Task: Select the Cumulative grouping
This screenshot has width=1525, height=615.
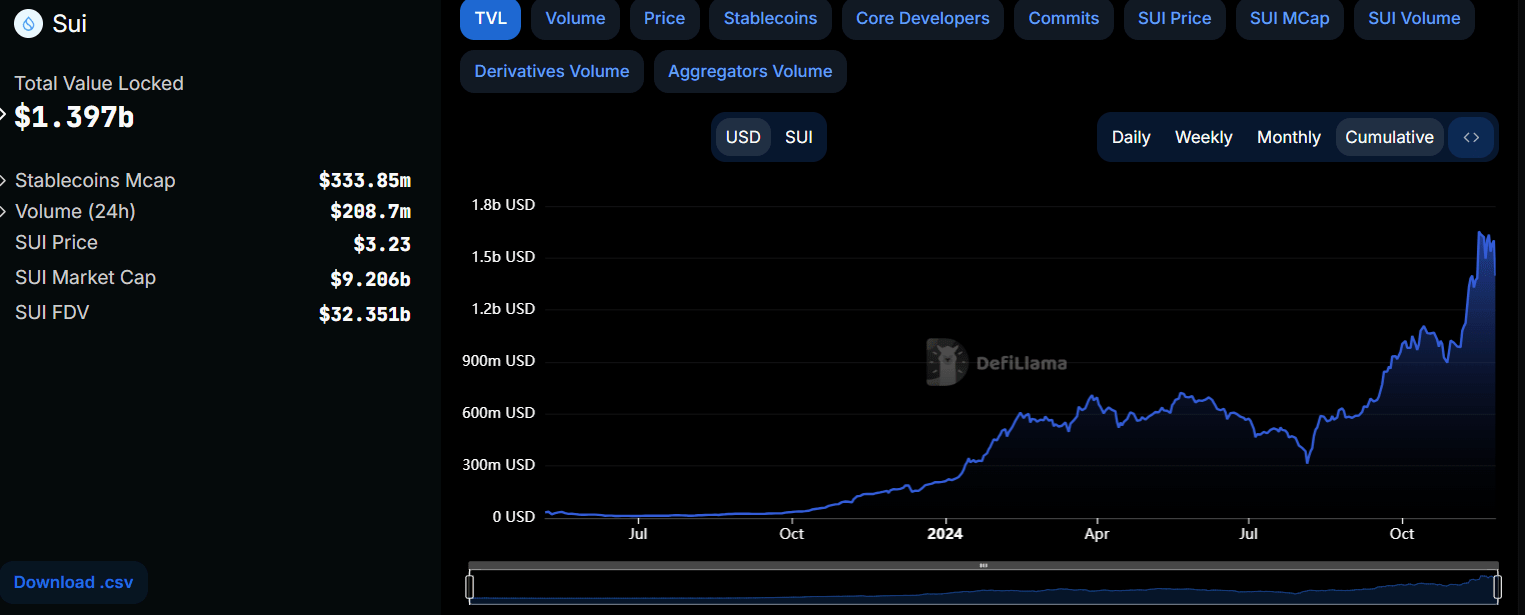Action: (x=1390, y=137)
